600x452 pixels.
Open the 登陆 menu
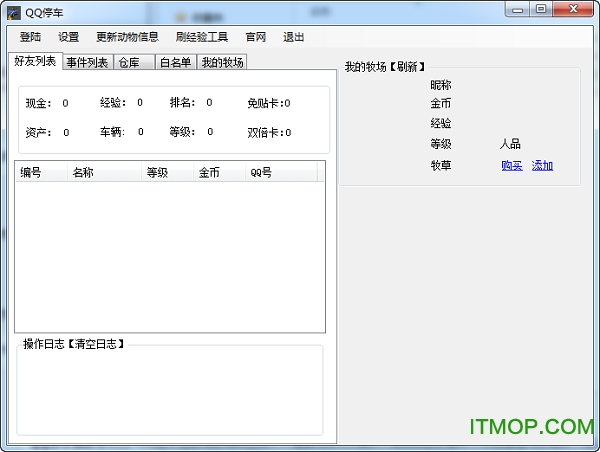[x=31, y=37]
